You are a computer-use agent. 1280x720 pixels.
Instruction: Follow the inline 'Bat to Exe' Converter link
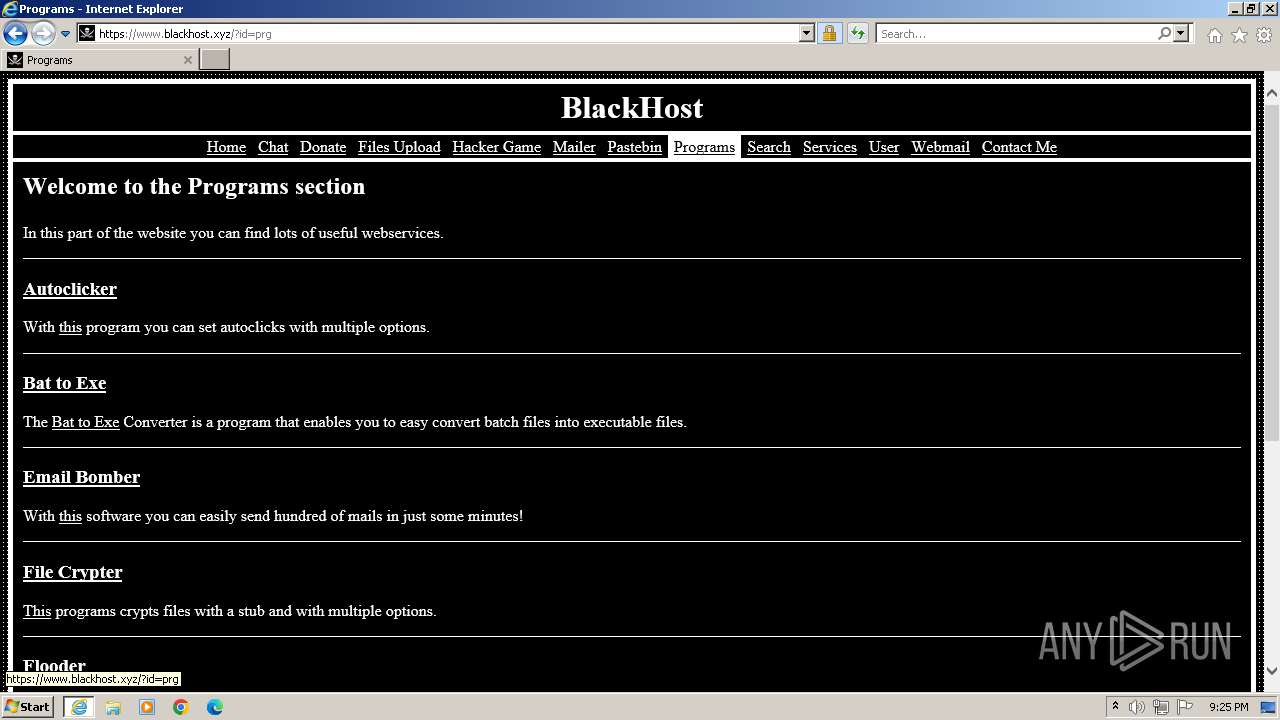coord(85,422)
